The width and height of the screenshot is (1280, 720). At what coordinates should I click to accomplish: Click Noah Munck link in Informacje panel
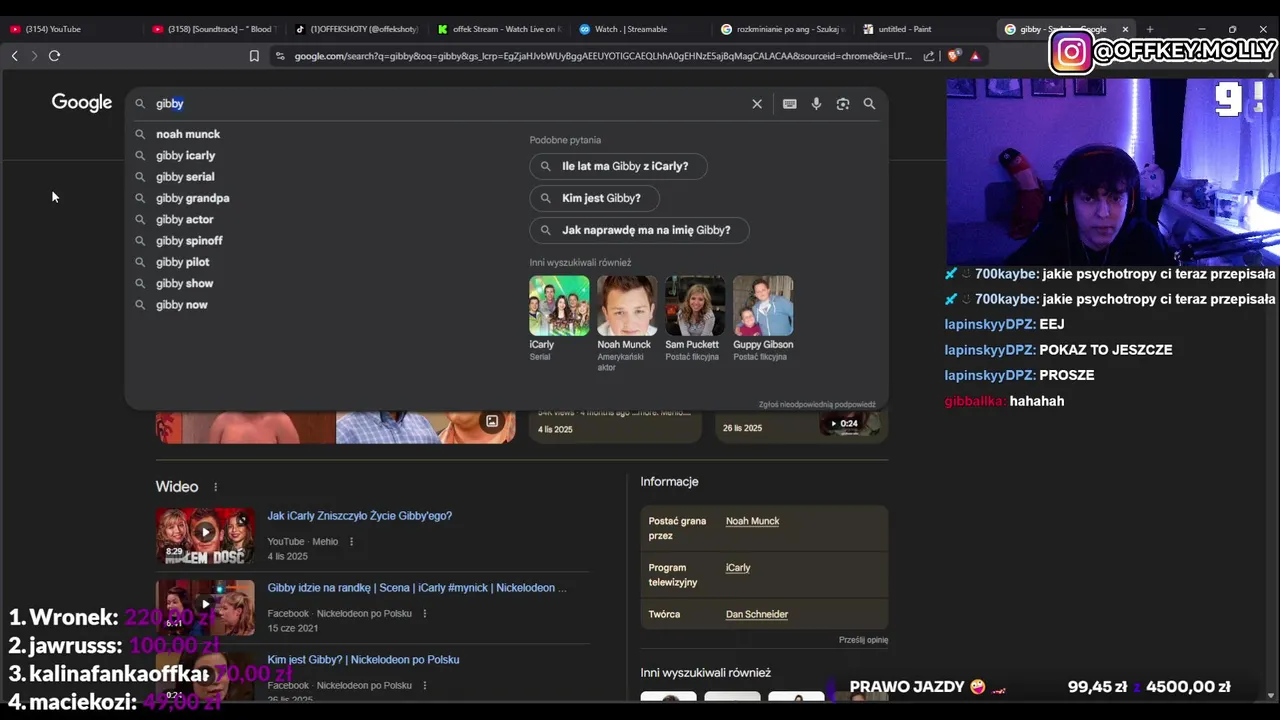(752, 521)
